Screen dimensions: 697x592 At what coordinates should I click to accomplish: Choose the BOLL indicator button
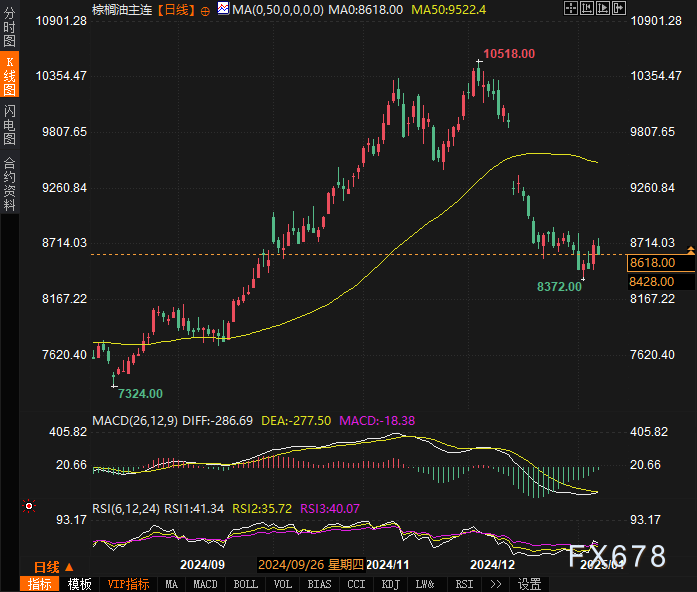tap(244, 584)
